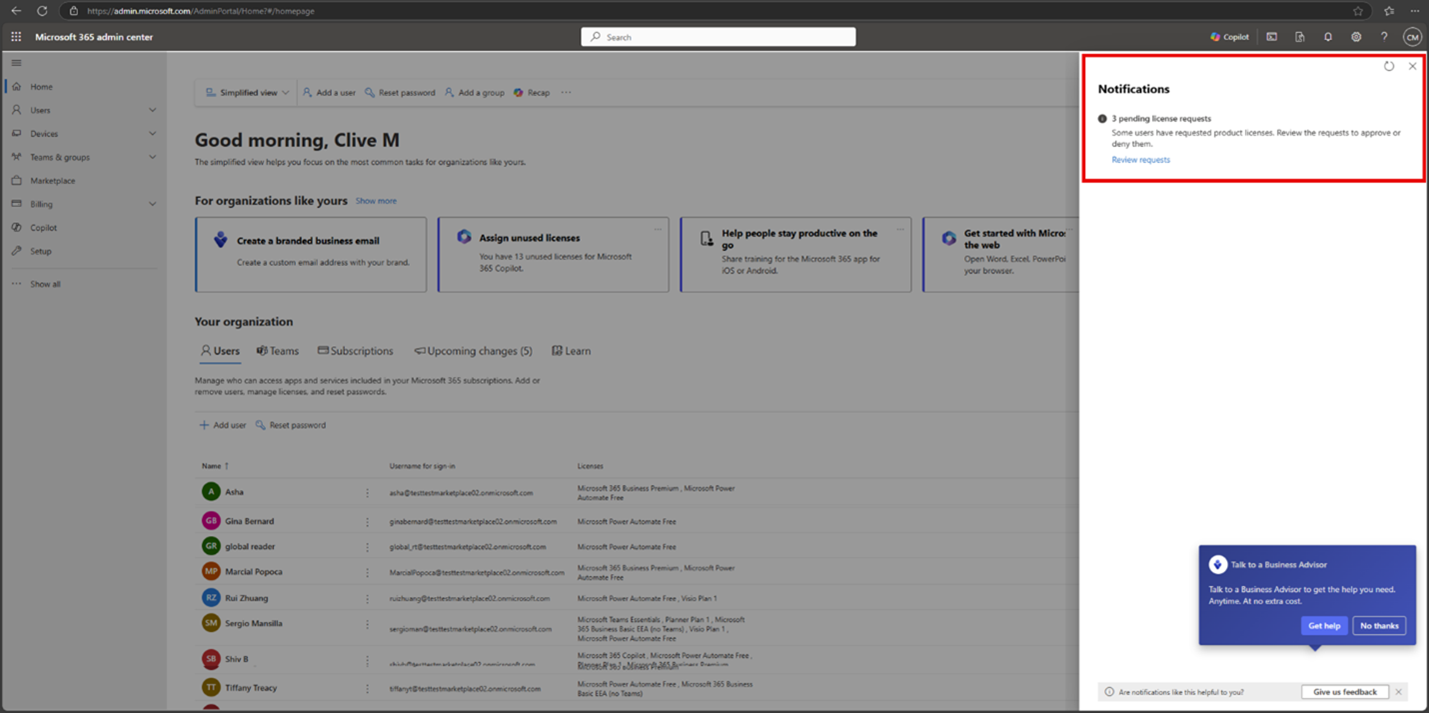Click Get help in Business Advisor popup
1429x713 pixels.
(x=1324, y=626)
